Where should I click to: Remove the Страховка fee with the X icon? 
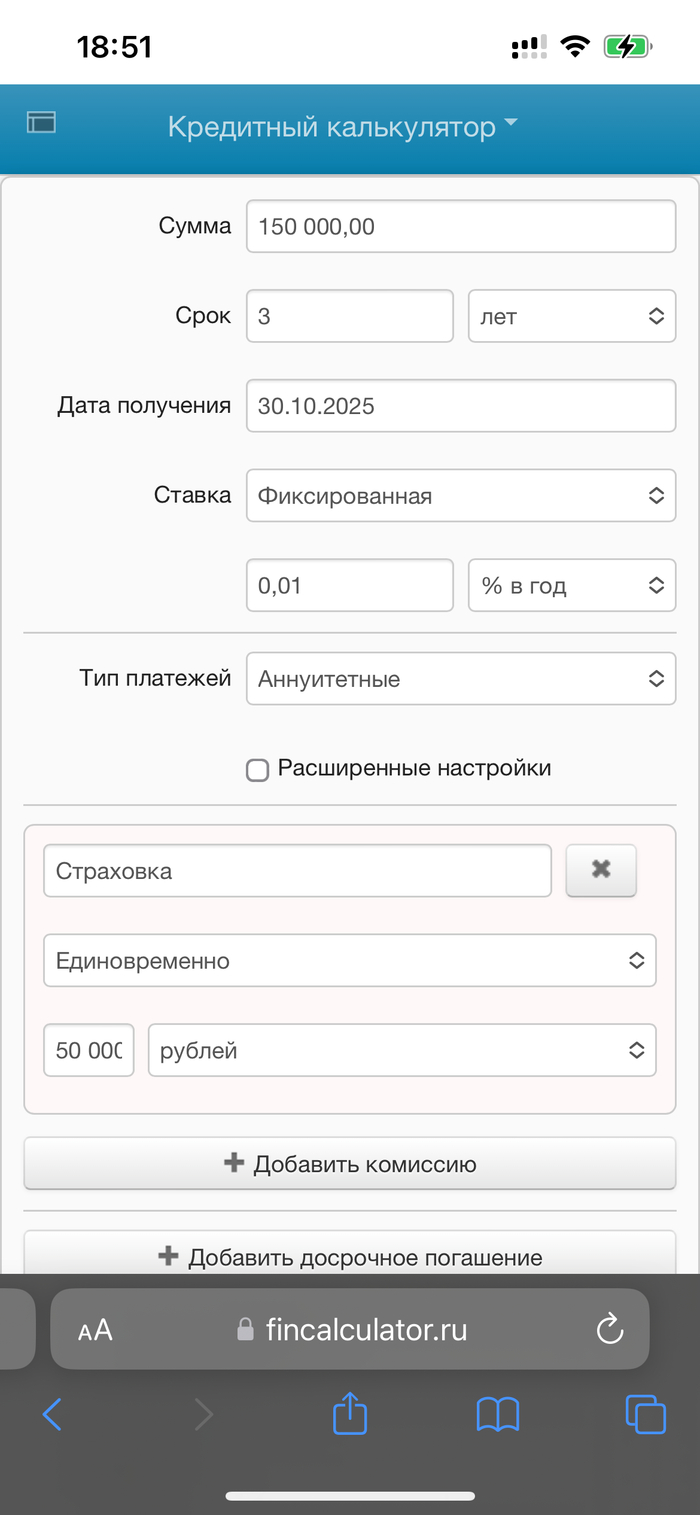[600, 870]
